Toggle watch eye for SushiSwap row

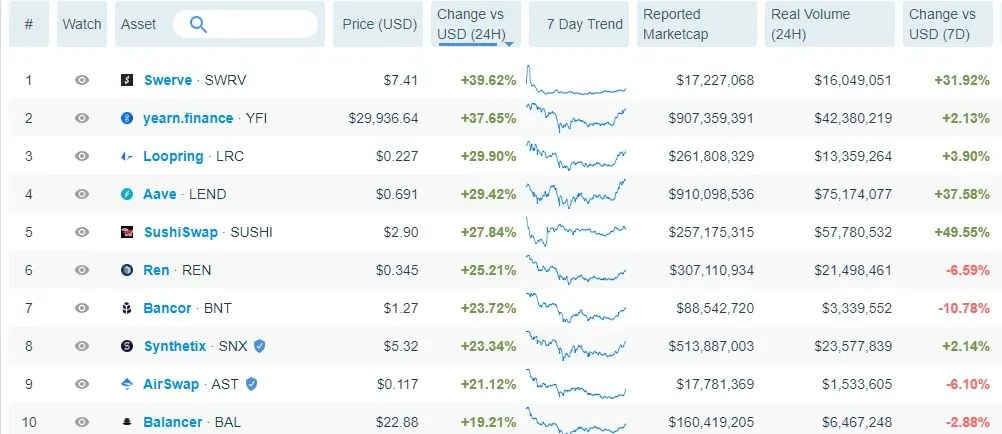point(82,232)
